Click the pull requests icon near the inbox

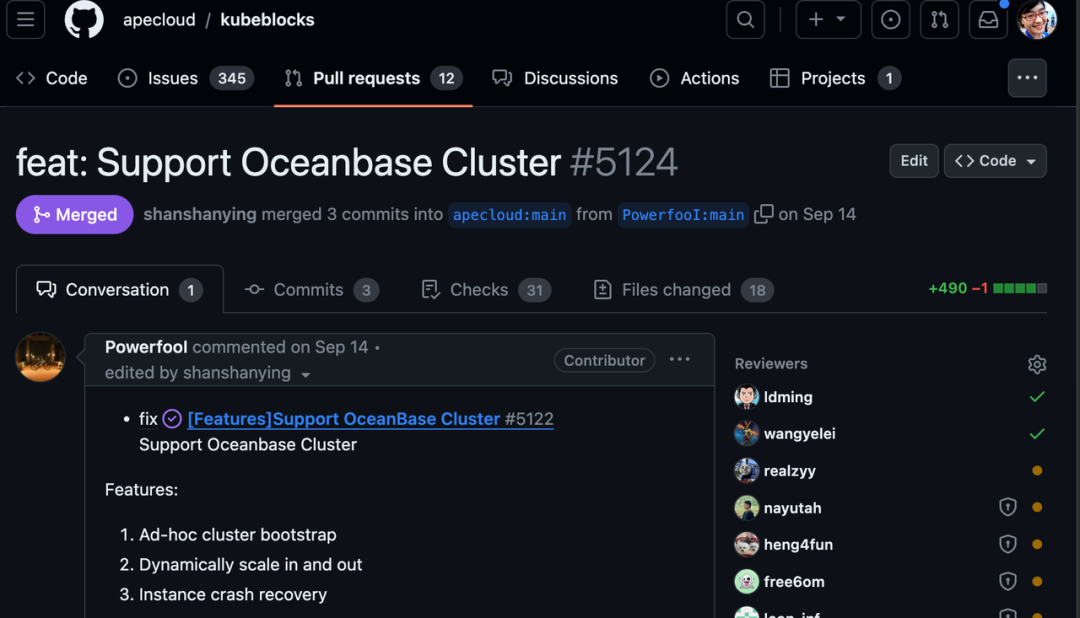coord(939,19)
